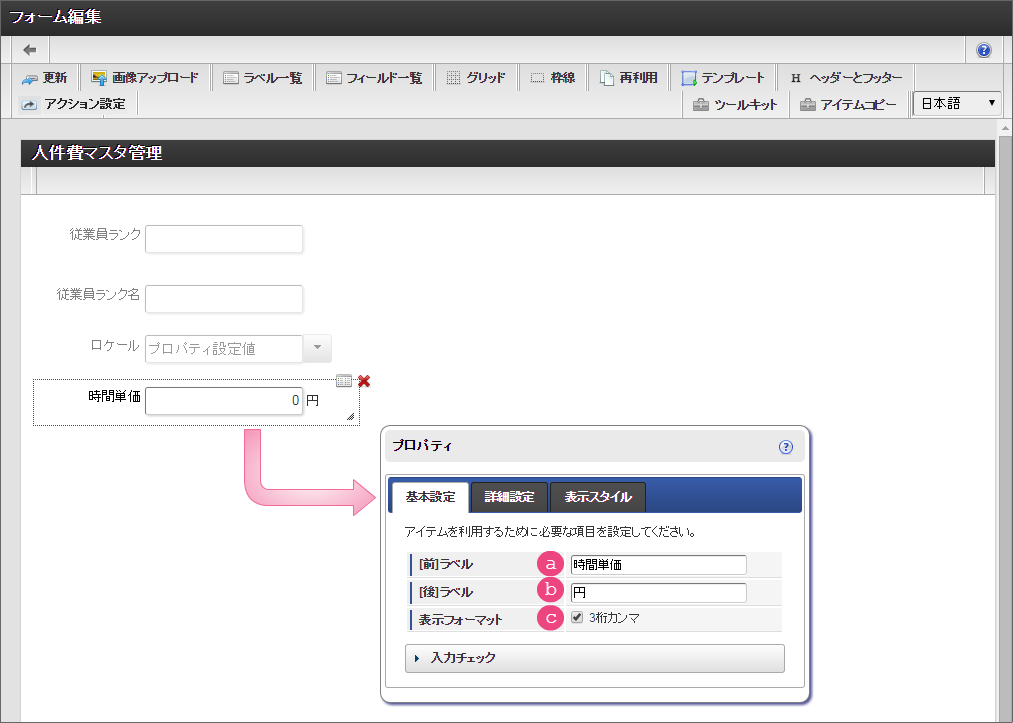Click the back arrow icon

pos(30,50)
